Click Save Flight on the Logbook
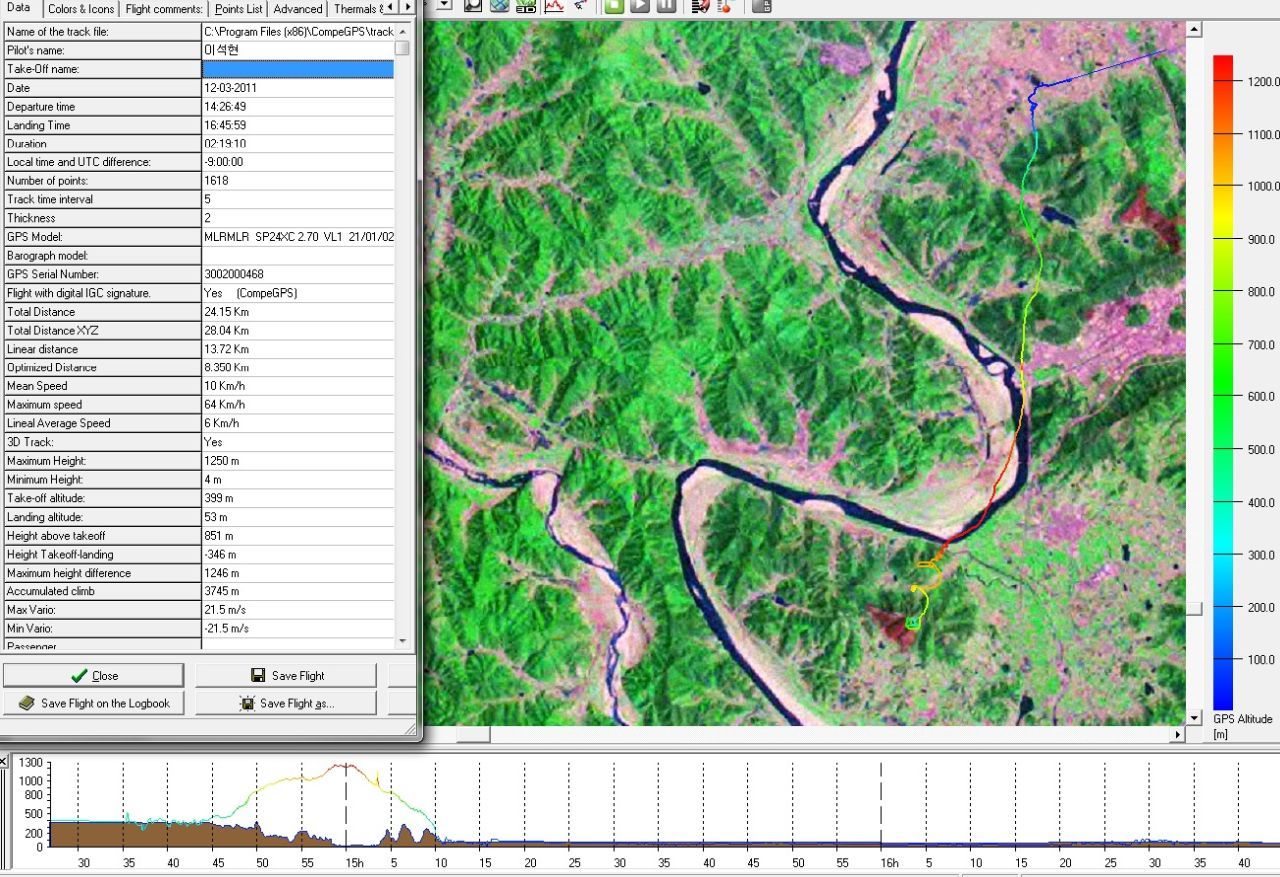 pos(94,703)
